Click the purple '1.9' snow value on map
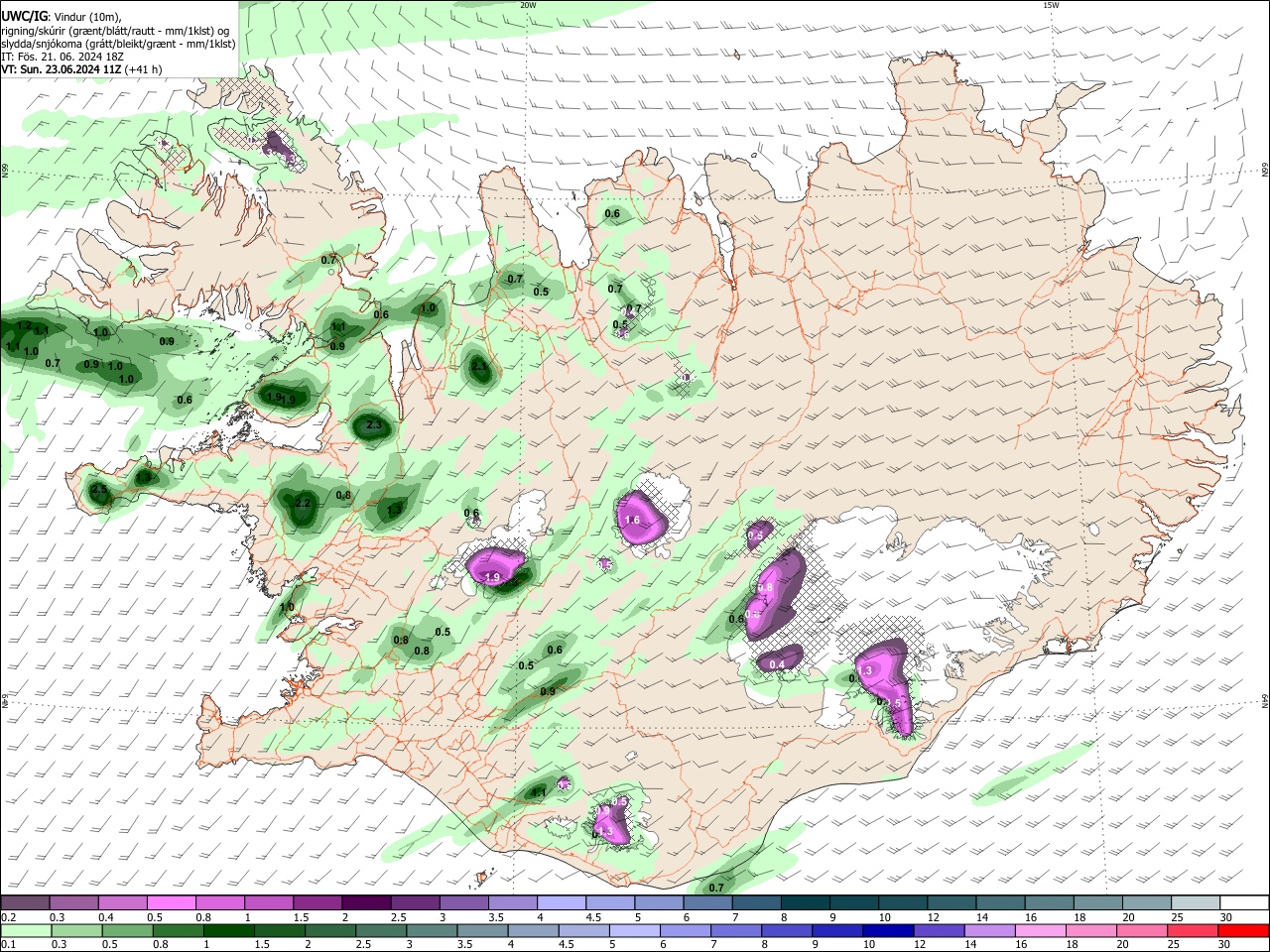Viewport: 1270px width, 952px height. [x=491, y=578]
